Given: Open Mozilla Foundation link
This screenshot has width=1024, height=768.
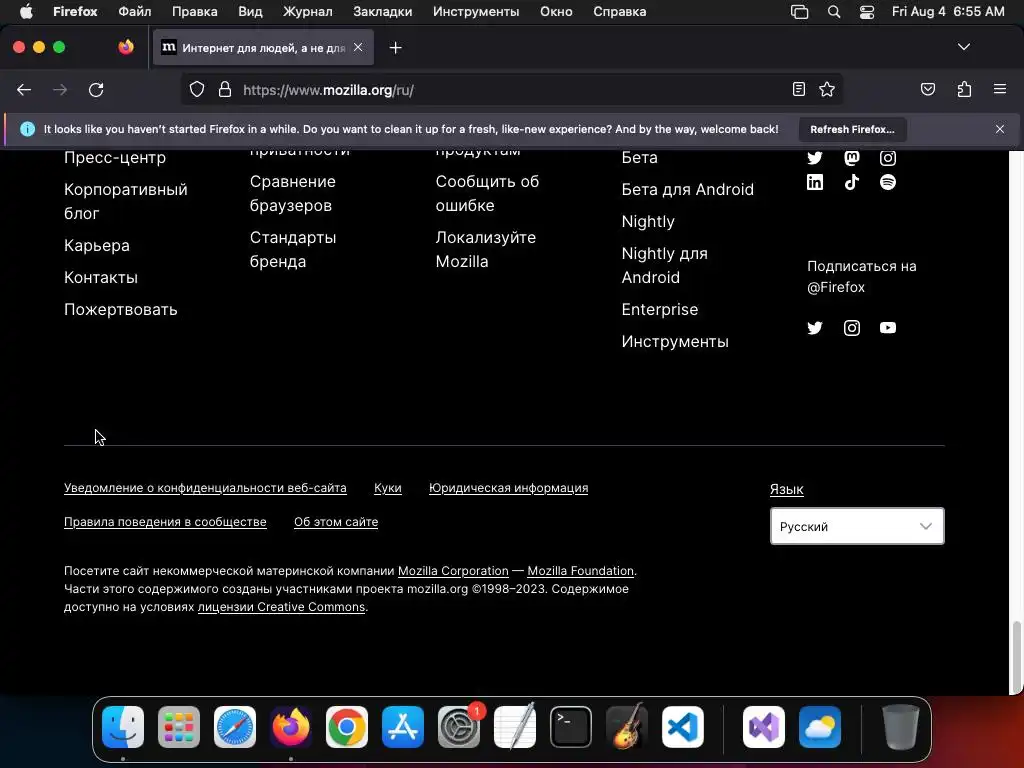Looking at the screenshot, I should coord(580,571).
